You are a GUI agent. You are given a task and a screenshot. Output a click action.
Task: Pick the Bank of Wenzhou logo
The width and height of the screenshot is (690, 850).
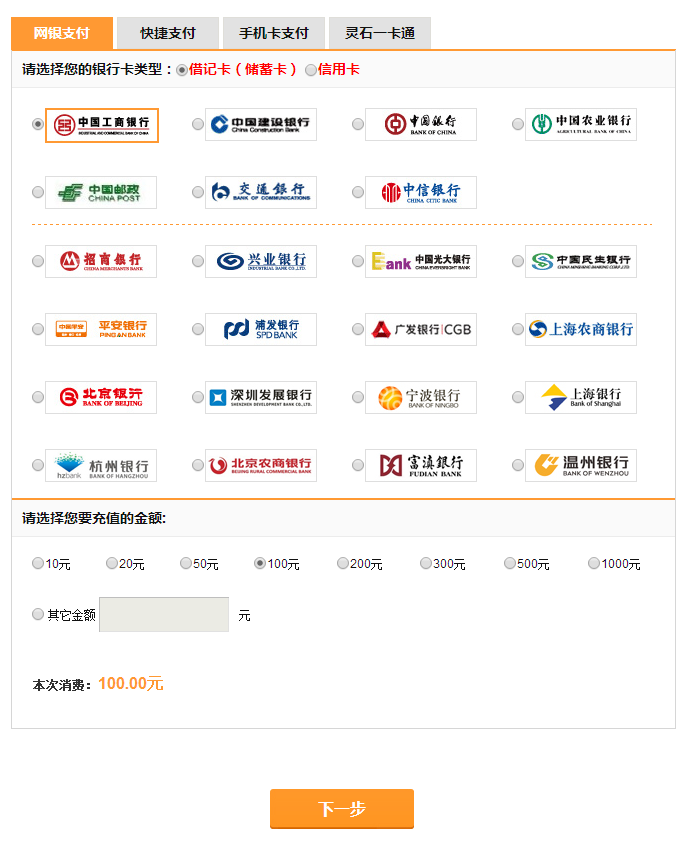coord(581,465)
